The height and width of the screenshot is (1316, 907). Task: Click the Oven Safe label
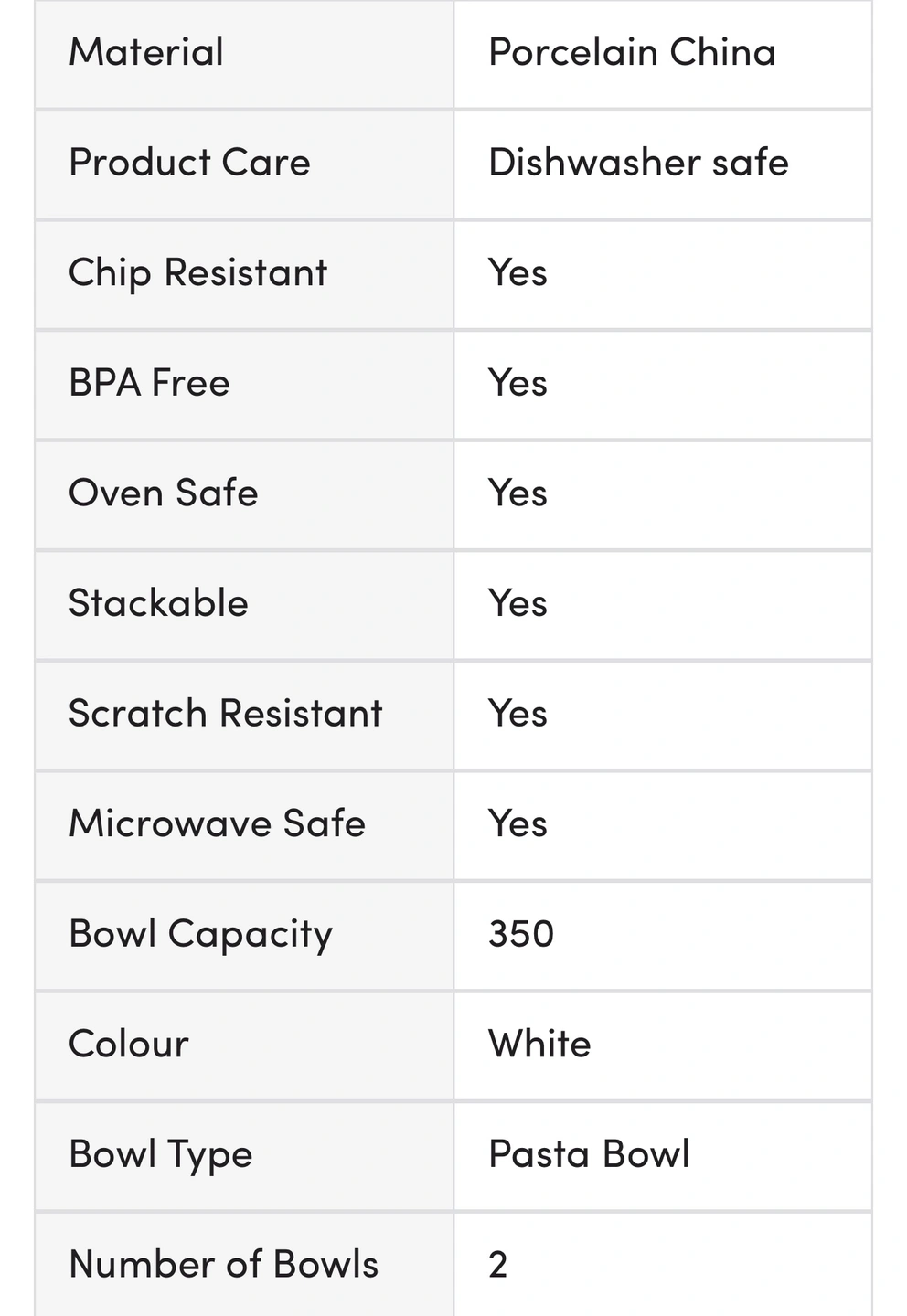(x=163, y=493)
